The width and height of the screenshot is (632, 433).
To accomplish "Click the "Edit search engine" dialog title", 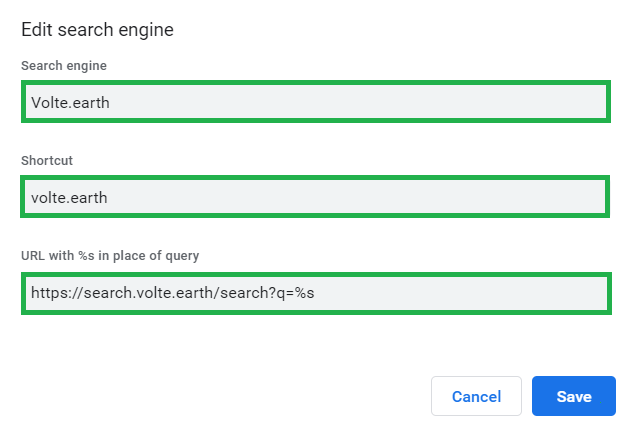I will point(97,30).
